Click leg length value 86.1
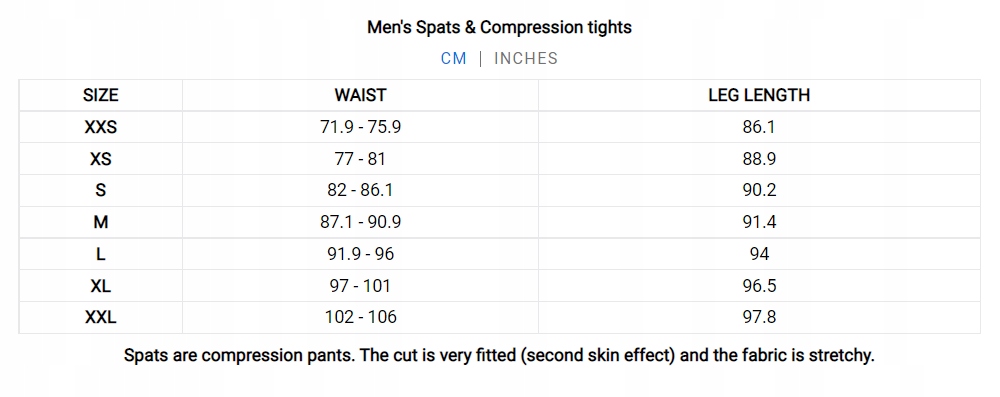1000x397 pixels. click(x=759, y=127)
